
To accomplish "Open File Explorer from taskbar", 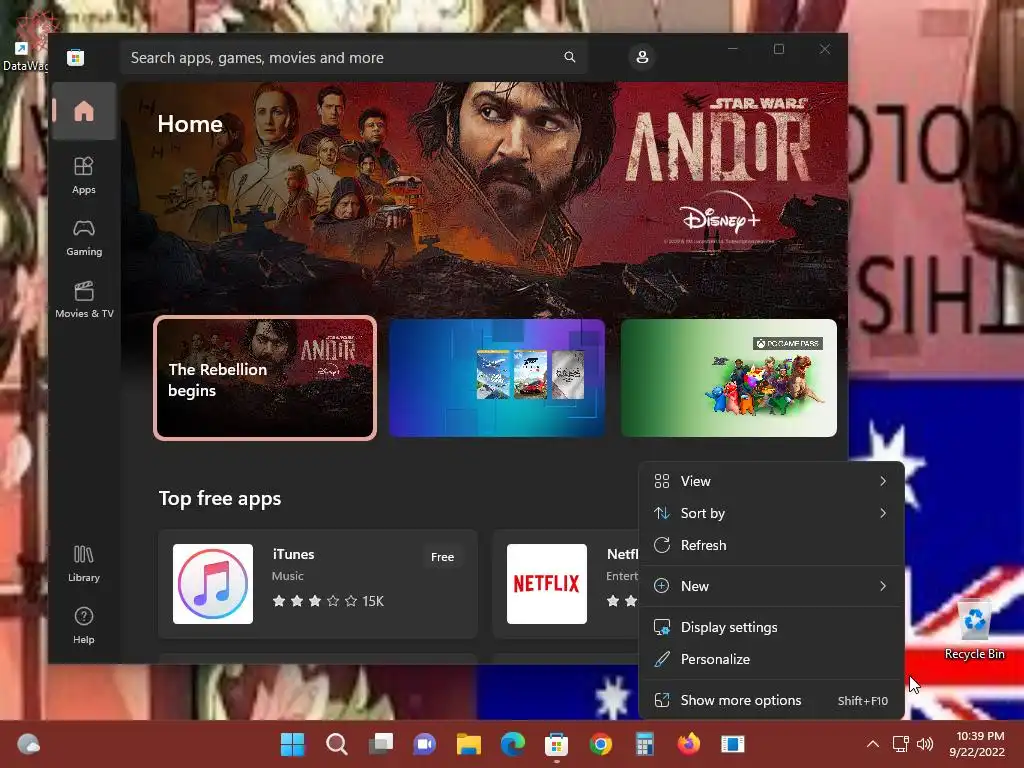I will 468,744.
